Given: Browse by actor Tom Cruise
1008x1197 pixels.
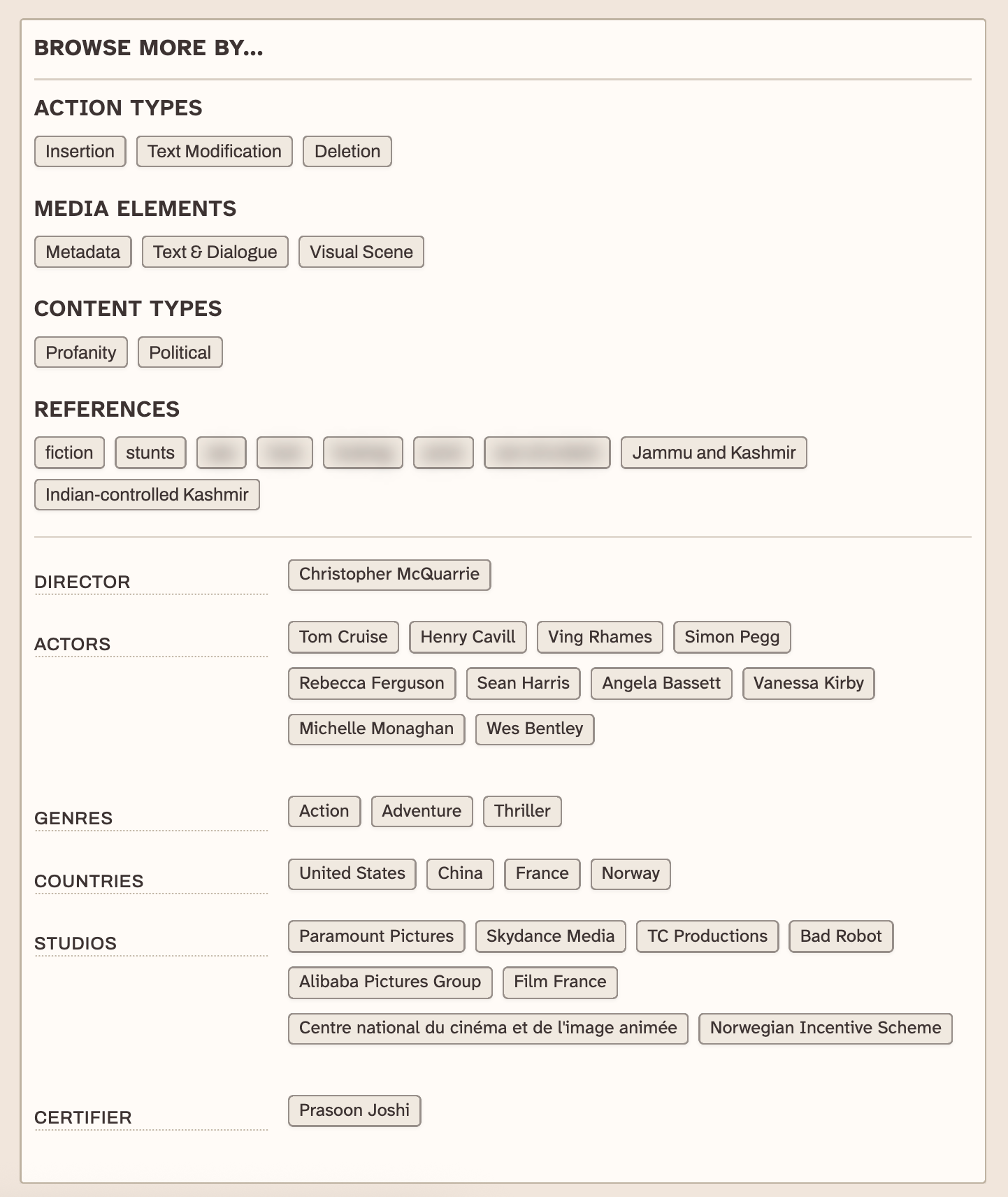Looking at the screenshot, I should 343,637.
